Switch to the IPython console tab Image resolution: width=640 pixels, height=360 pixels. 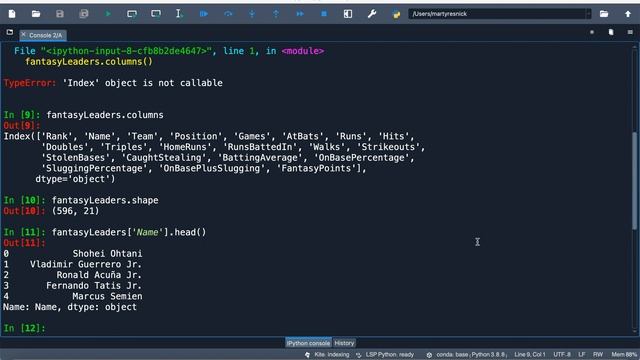click(308, 343)
